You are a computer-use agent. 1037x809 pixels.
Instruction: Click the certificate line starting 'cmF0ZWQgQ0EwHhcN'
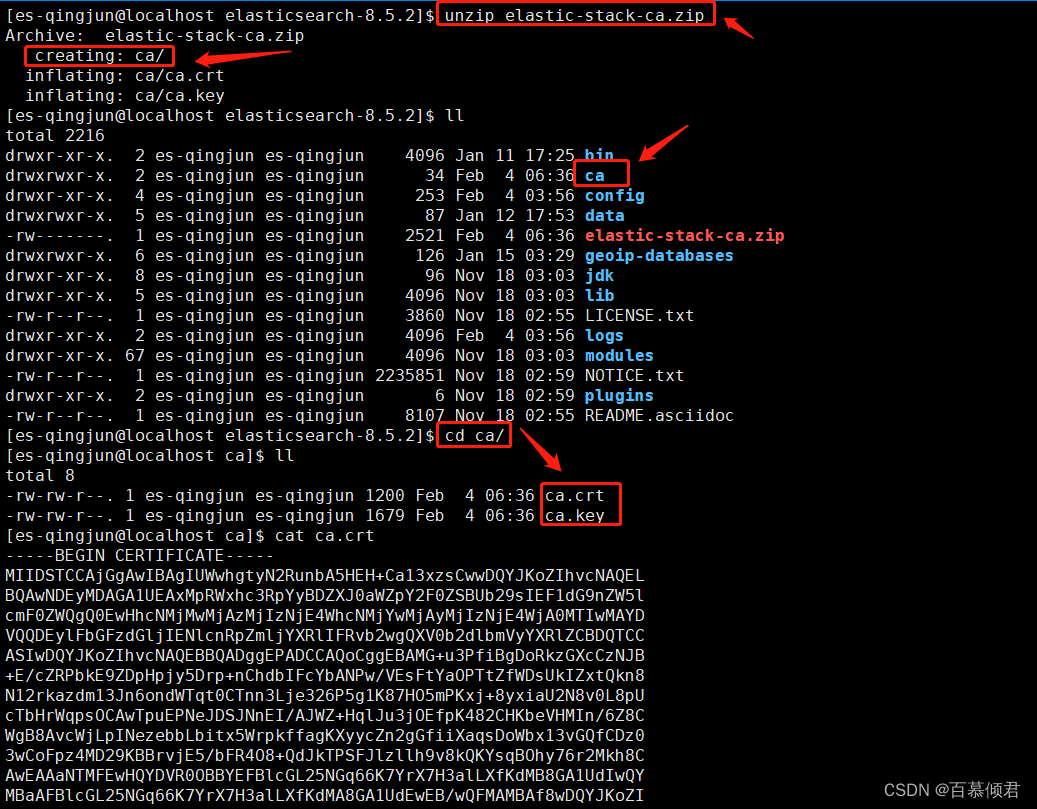click(x=325, y=616)
